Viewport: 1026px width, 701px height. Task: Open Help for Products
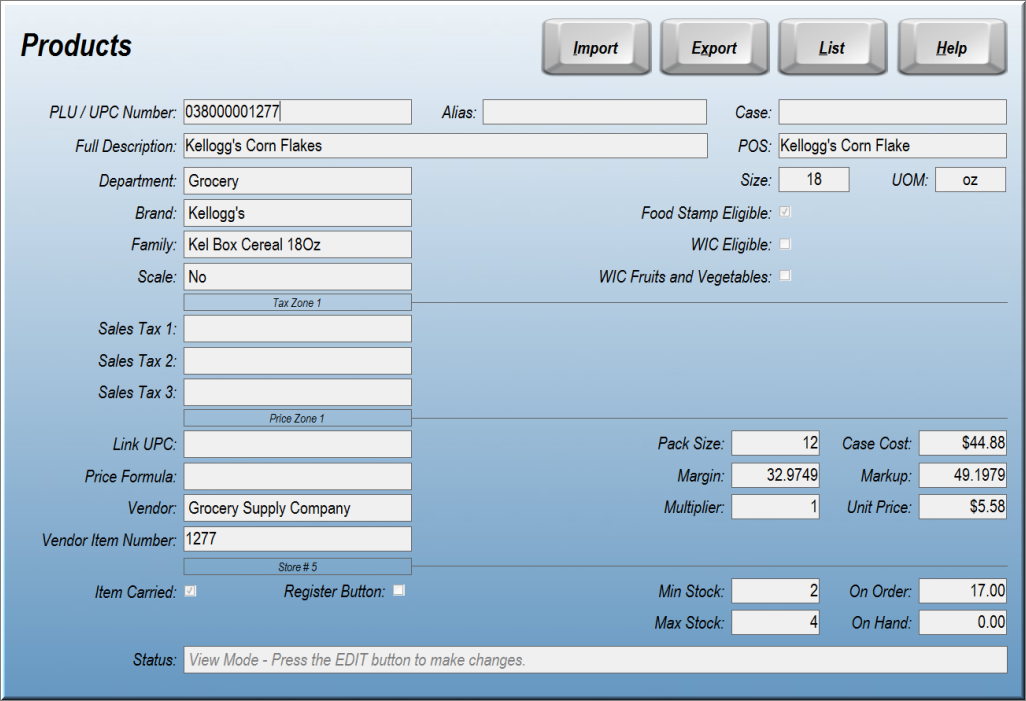(952, 47)
